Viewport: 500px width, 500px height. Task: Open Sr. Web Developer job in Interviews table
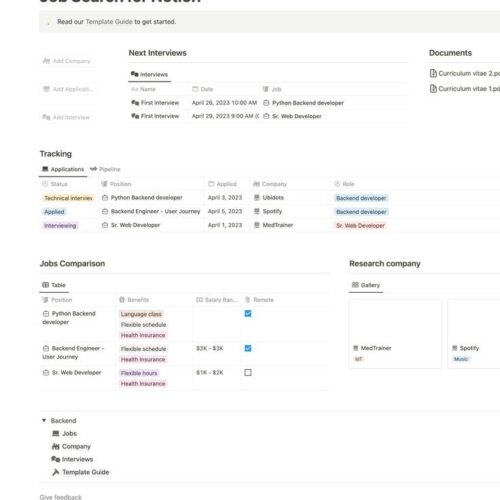[292, 116]
